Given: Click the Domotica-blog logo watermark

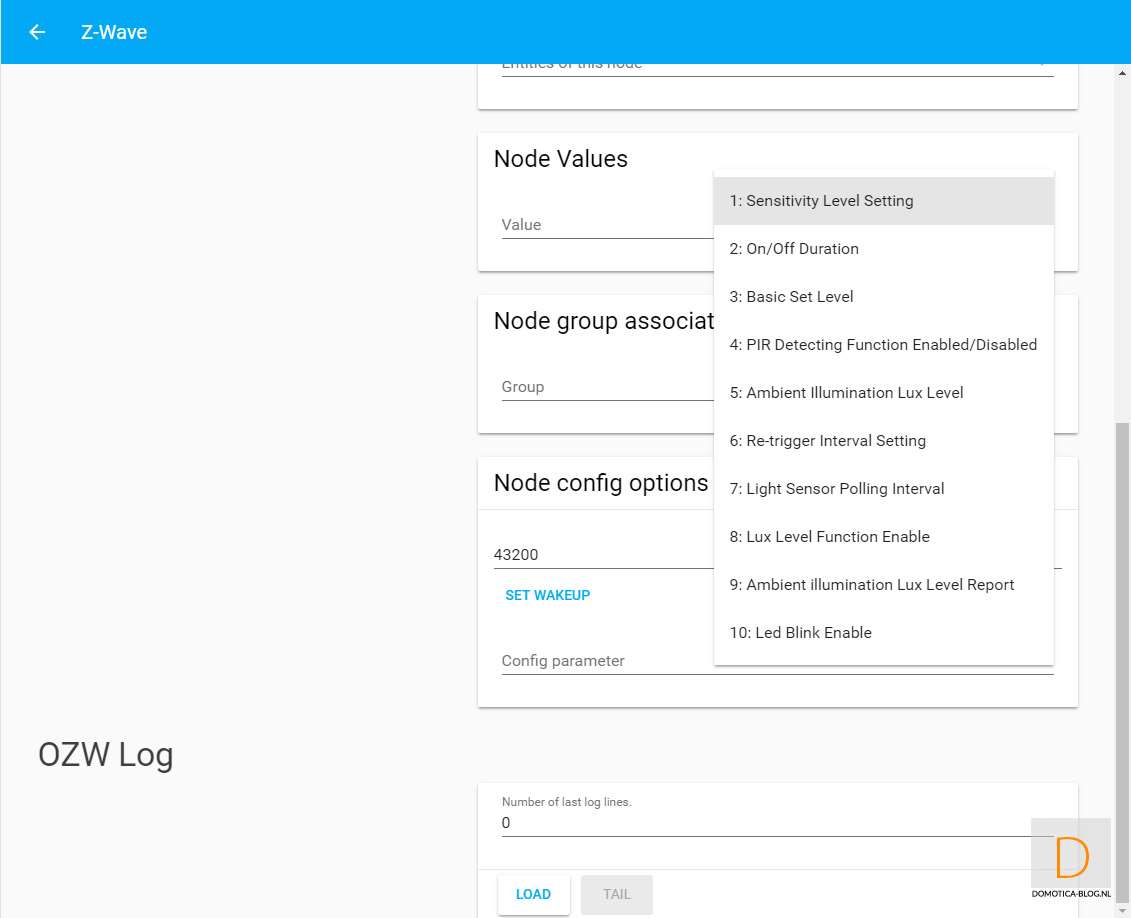Looking at the screenshot, I should 1071,858.
